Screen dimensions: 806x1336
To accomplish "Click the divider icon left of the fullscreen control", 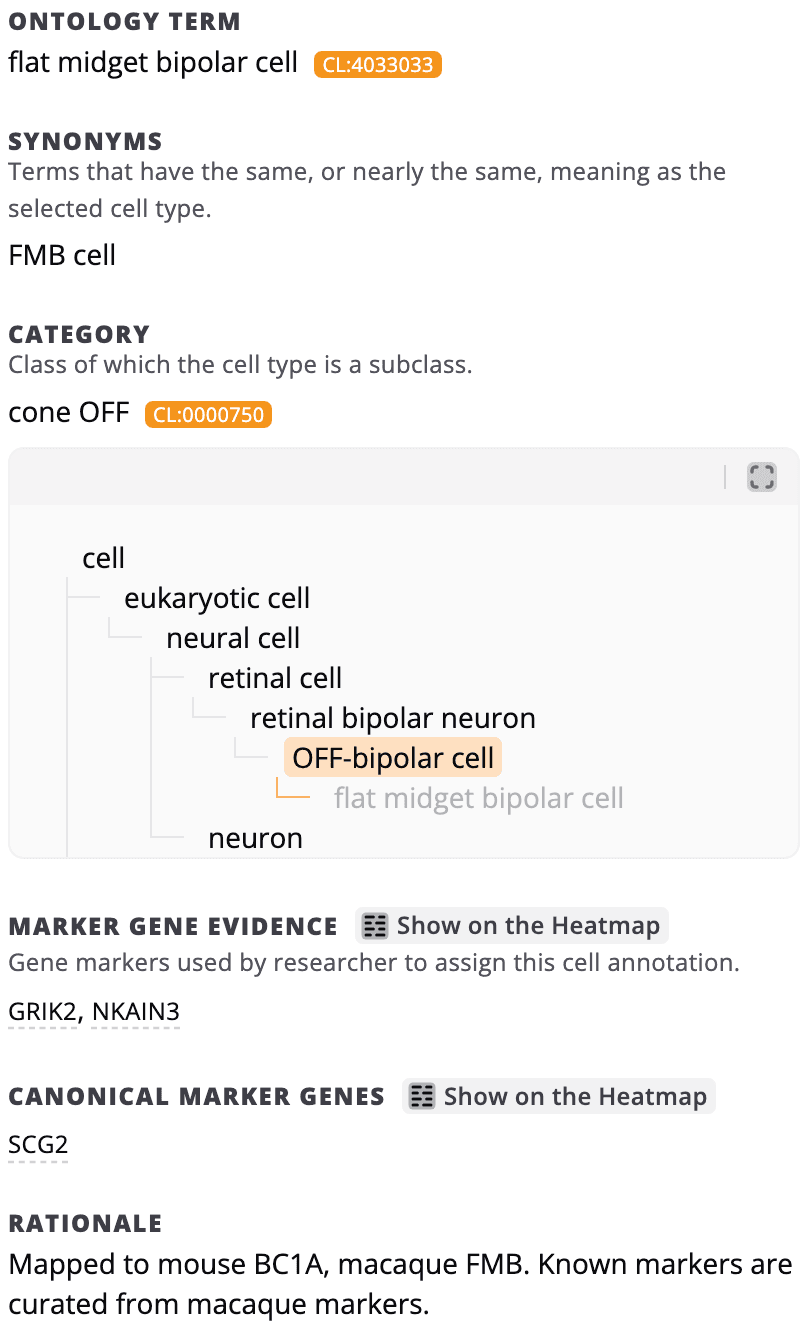I will (x=727, y=475).
